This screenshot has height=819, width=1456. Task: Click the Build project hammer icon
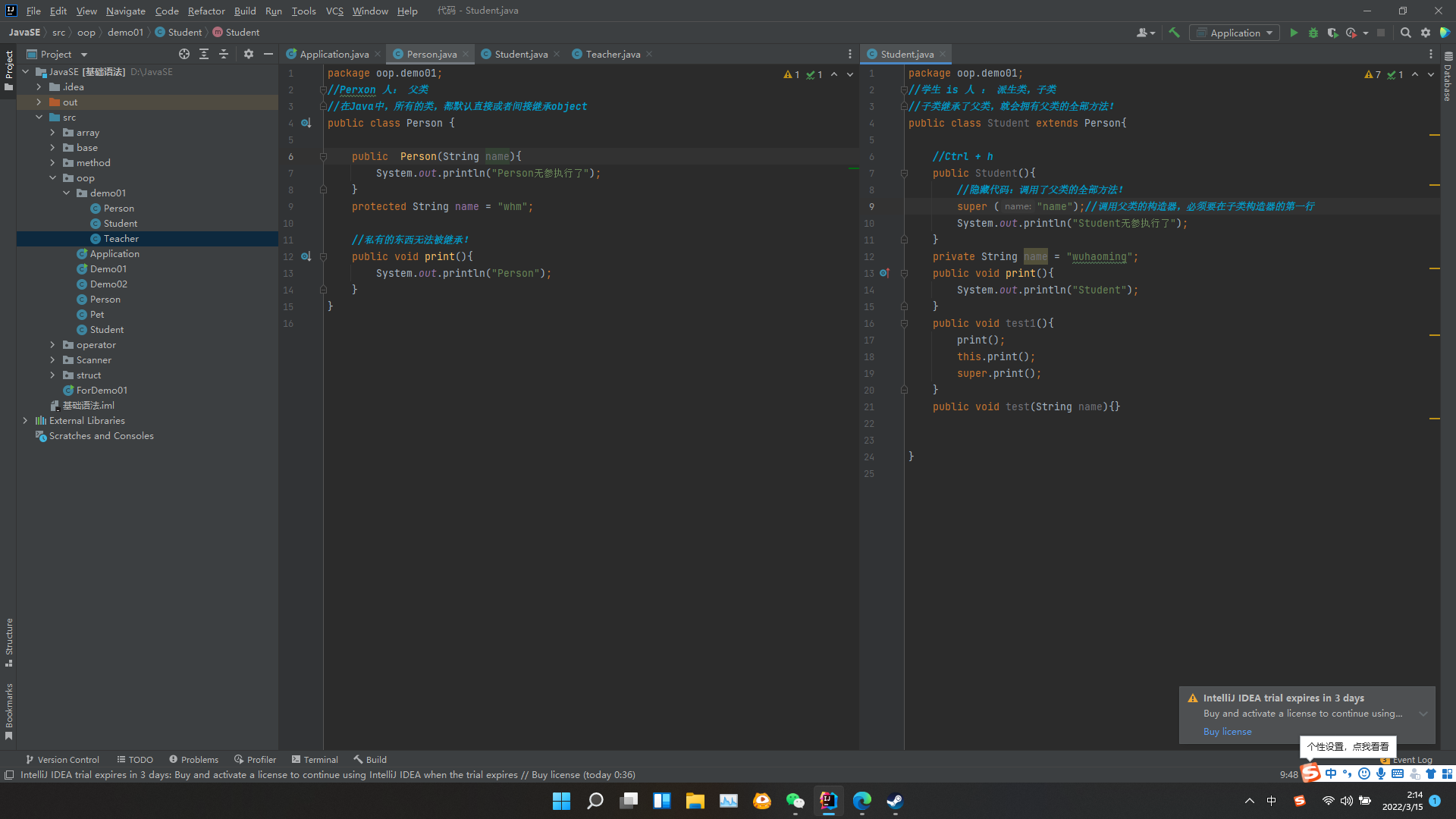click(x=1174, y=33)
